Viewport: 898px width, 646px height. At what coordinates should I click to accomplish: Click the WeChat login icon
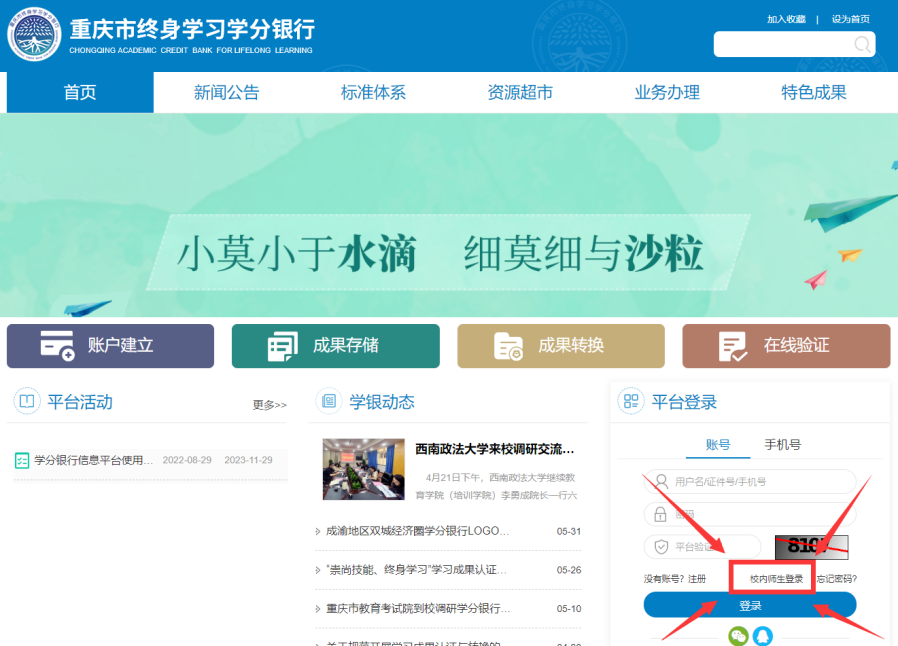click(738, 635)
